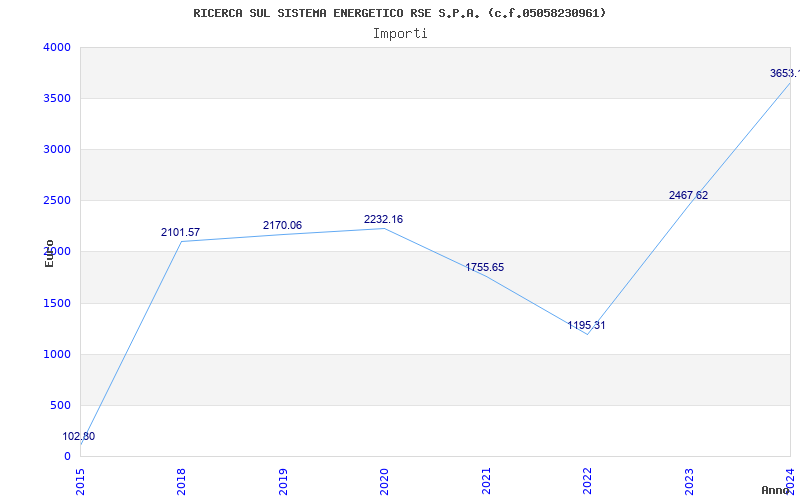Click the Euro y-axis title

49,253
